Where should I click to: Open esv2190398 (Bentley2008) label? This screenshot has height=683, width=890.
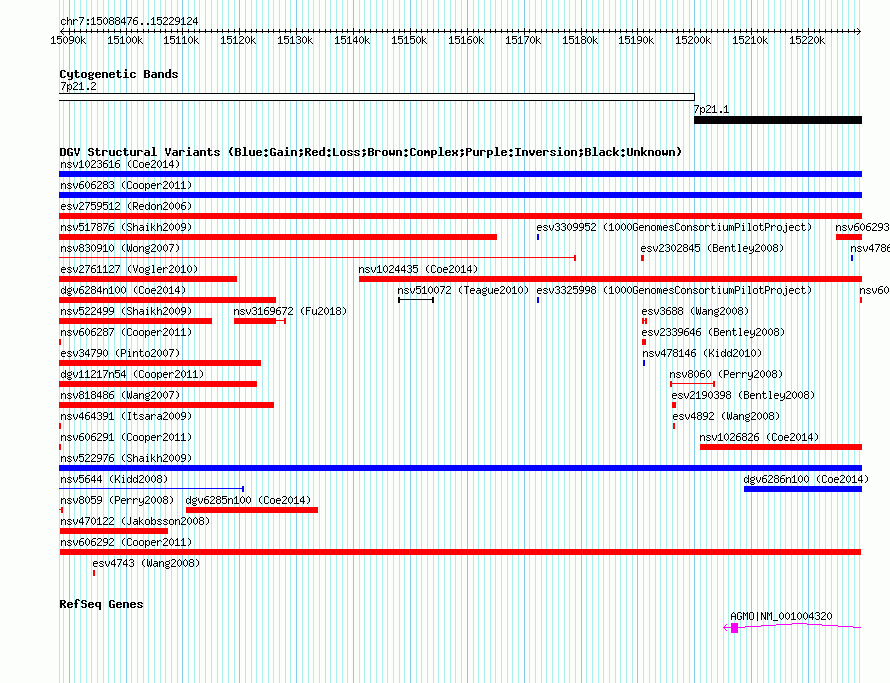(x=743, y=395)
